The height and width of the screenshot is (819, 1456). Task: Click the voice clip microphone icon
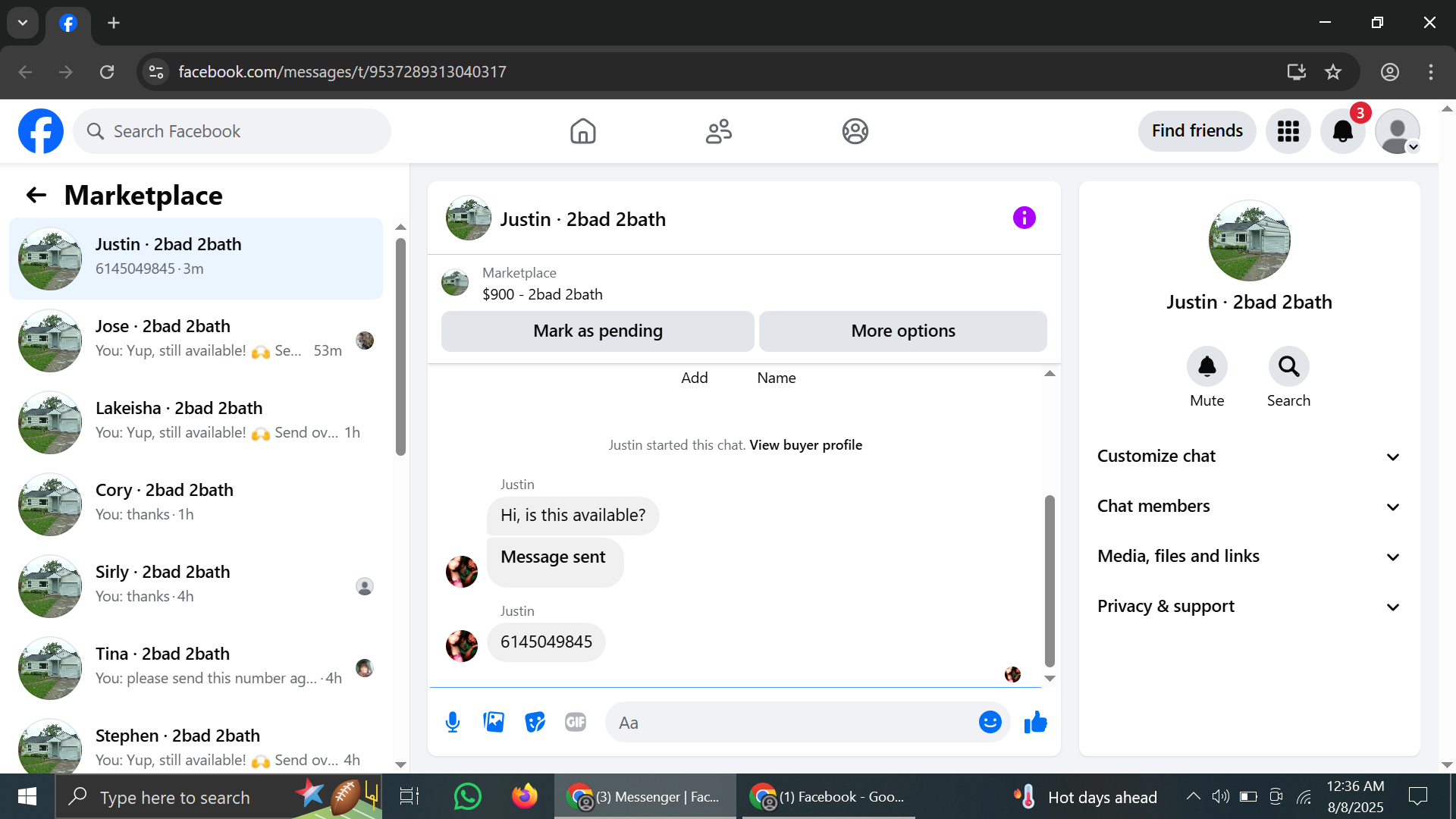point(453,723)
